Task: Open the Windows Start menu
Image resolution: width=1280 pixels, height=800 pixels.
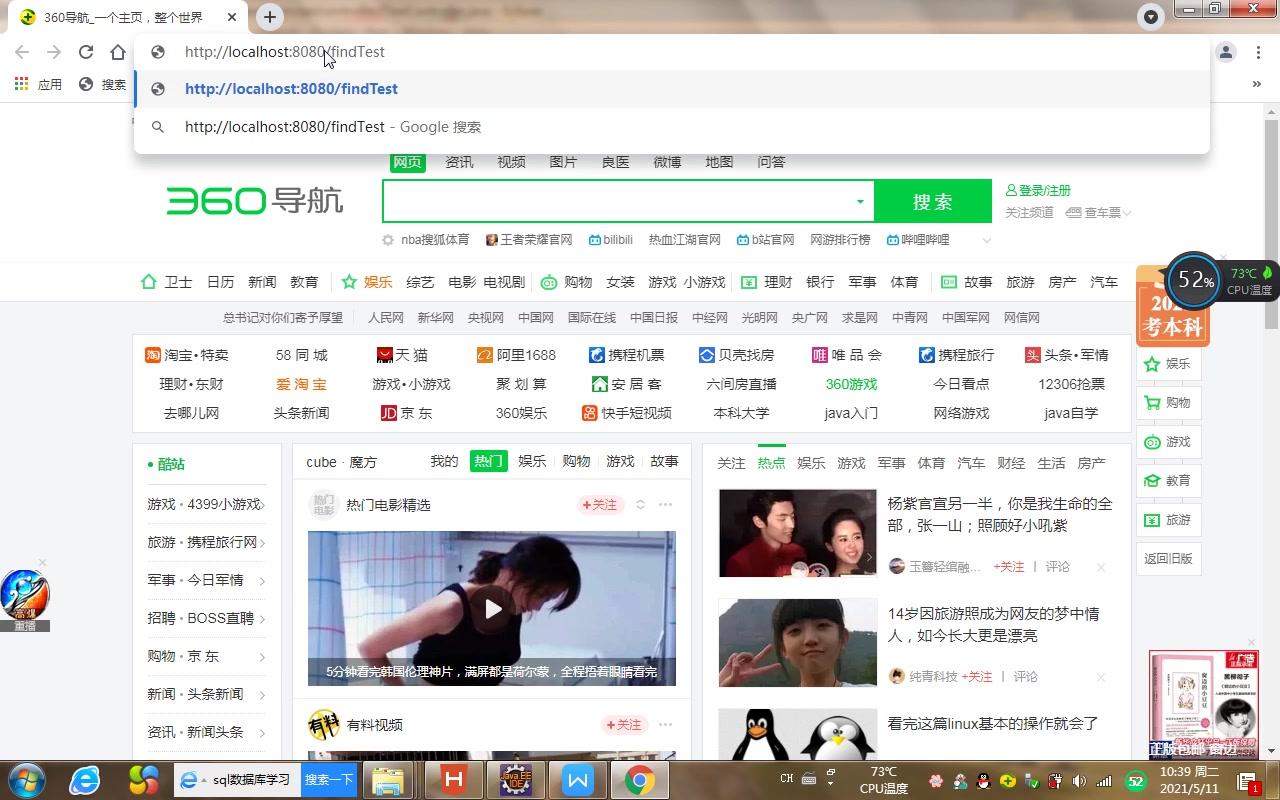Action: 25,779
